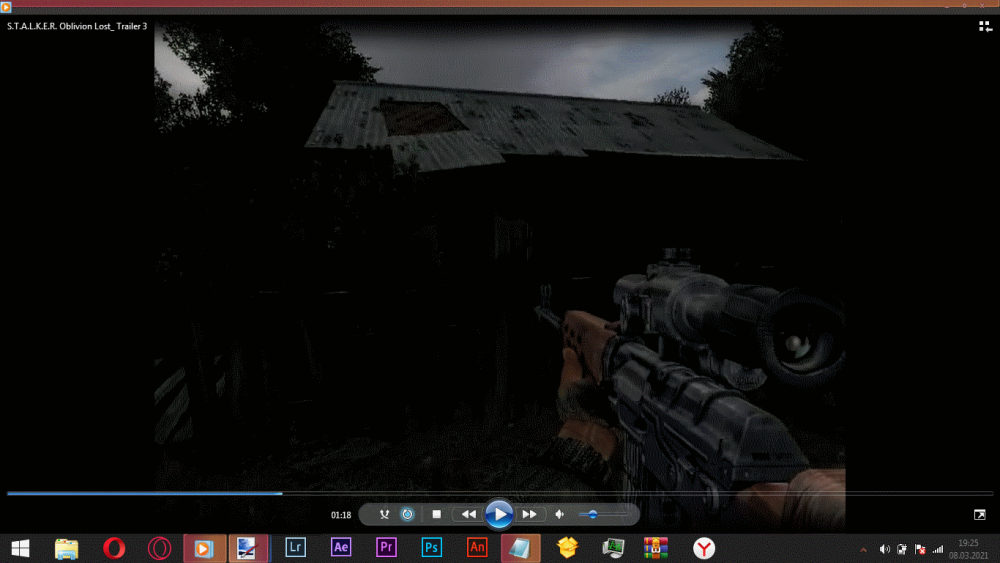Switch to Library view icon
Screen dimensions: 1000x563
(985, 26)
